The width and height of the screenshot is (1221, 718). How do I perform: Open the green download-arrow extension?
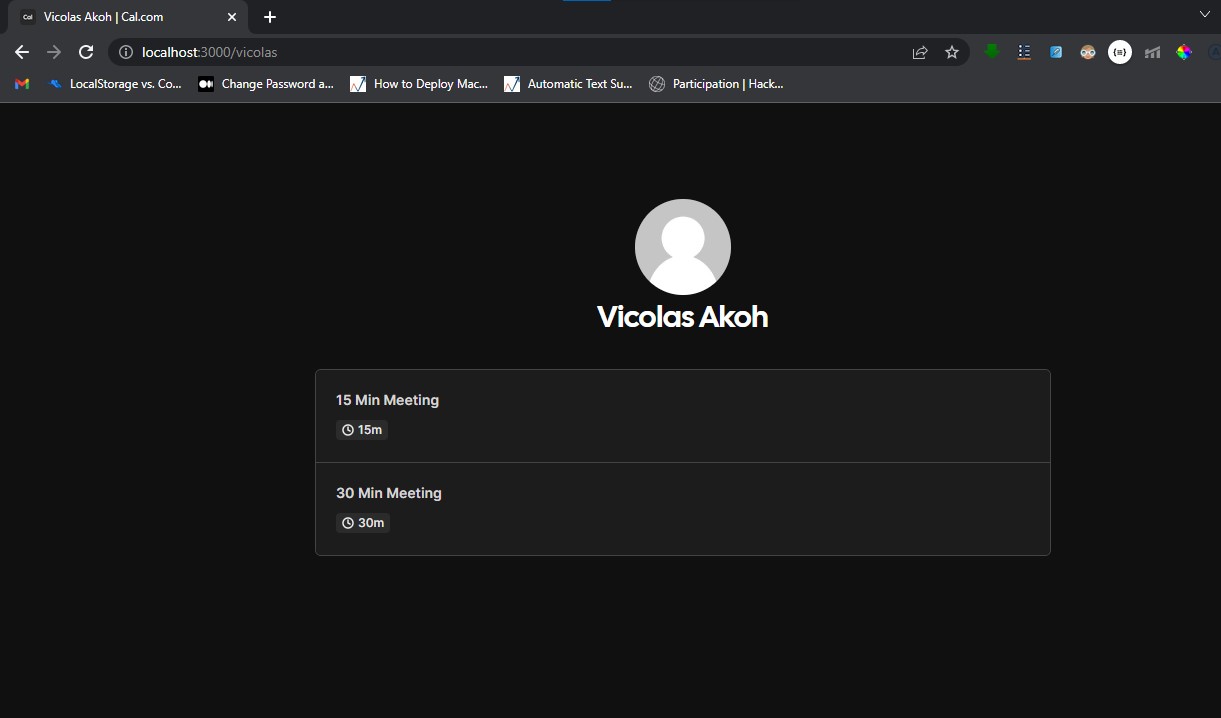pos(991,52)
